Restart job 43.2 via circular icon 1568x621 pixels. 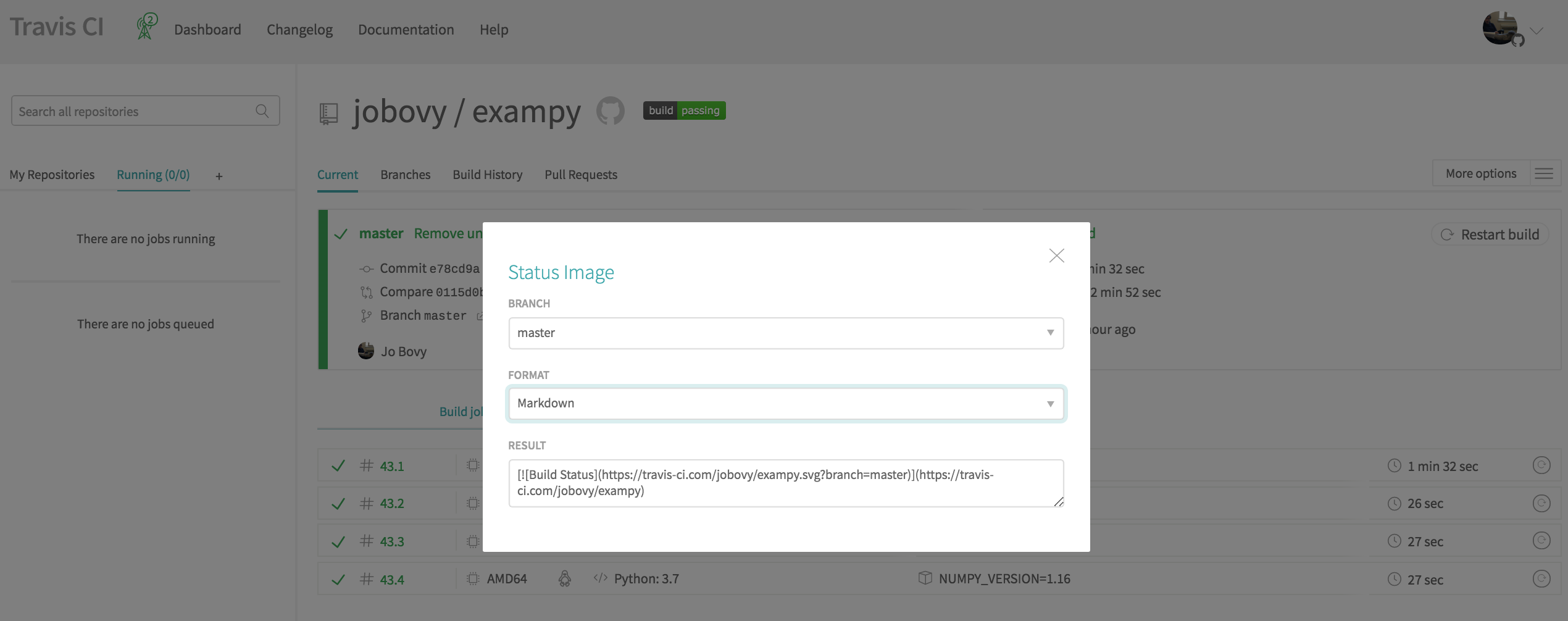(x=1541, y=503)
